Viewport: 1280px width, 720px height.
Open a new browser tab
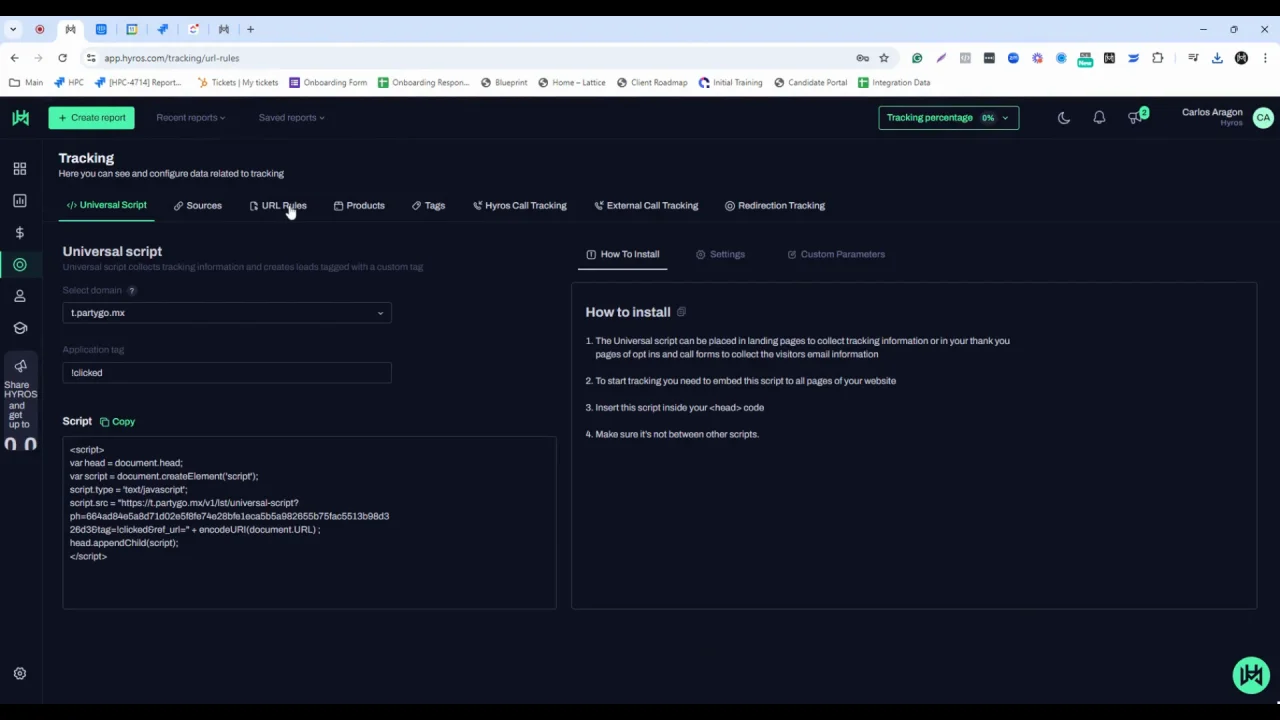pyautogui.click(x=250, y=29)
